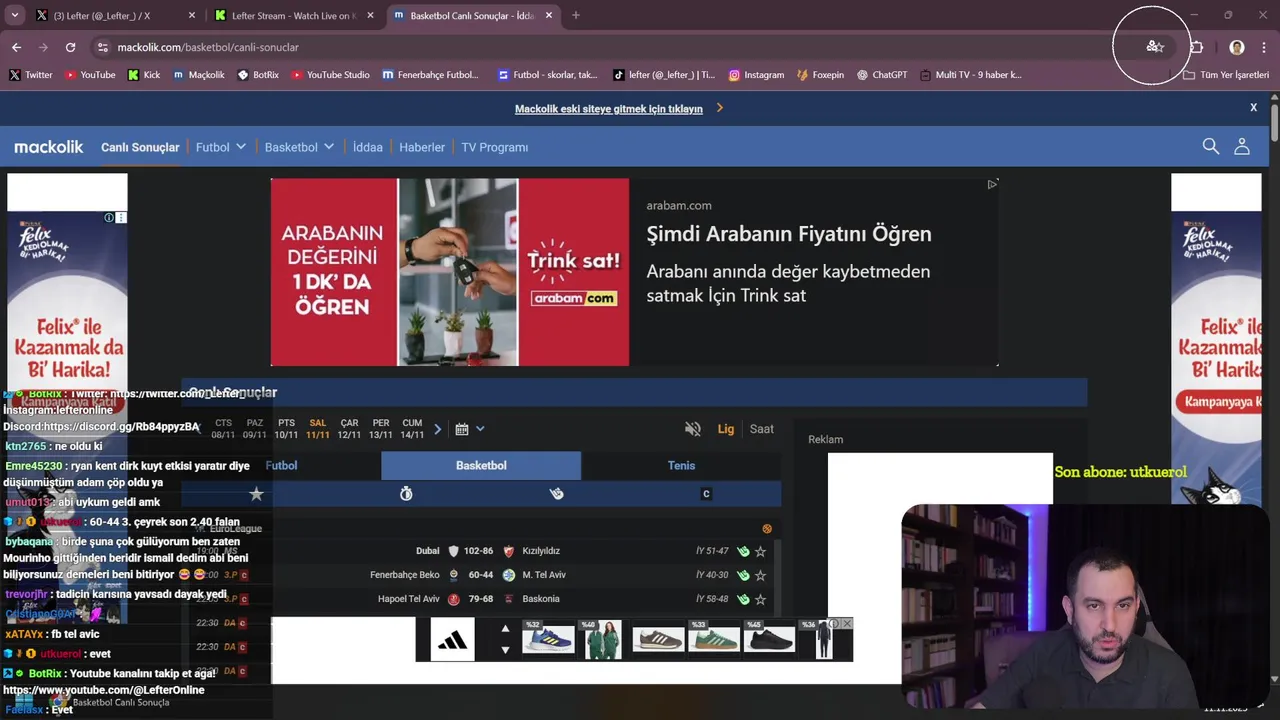1280x720 pixels.
Task: Switch to Lefter Stream Kick browser tab
Action: pos(295,15)
